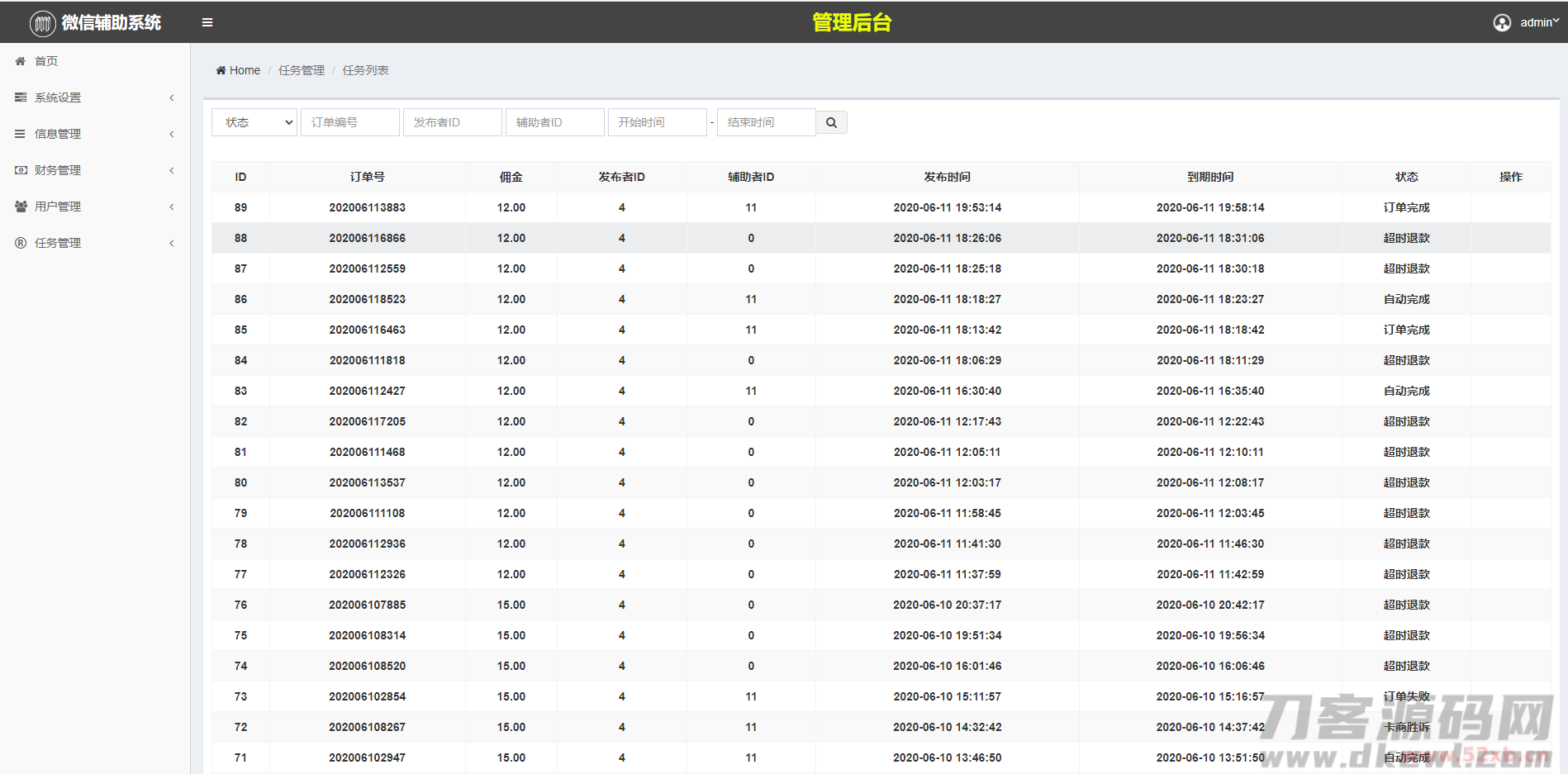Click the 信息管理 list icon
The image size is (1568, 774).
pos(21,134)
